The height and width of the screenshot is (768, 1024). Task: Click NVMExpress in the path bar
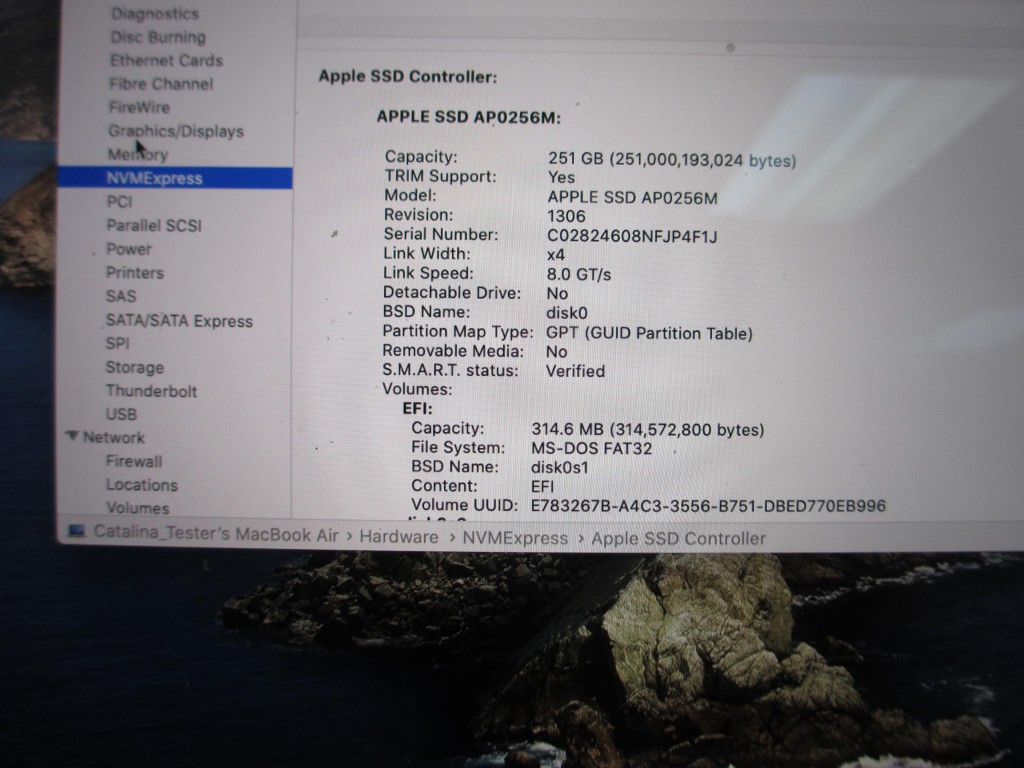515,538
